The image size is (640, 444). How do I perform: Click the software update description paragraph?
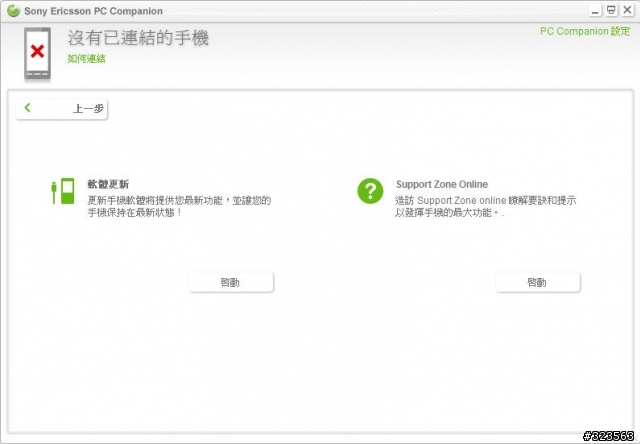point(179,206)
